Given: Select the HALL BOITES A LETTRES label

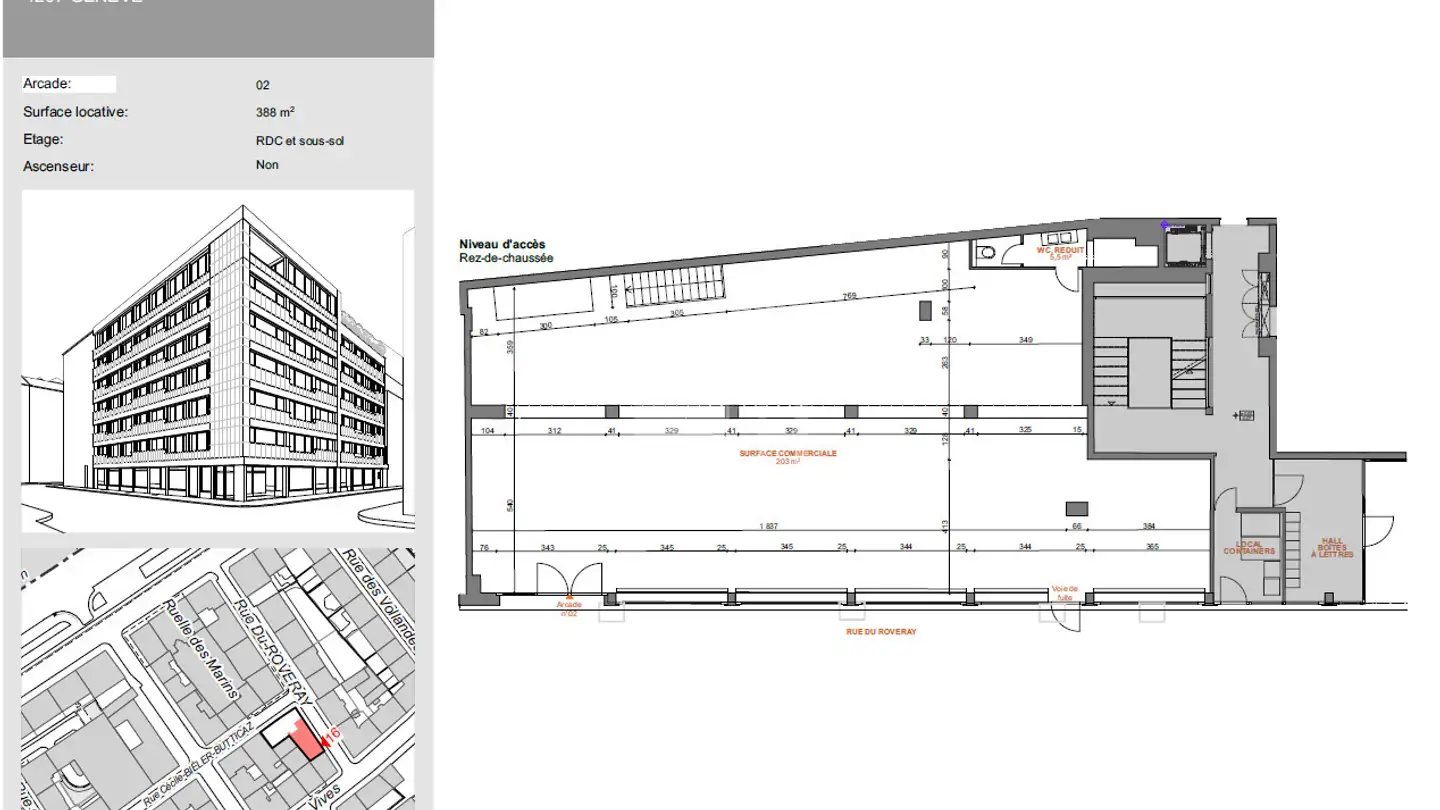Looking at the screenshot, I should pyautogui.click(x=1333, y=547).
